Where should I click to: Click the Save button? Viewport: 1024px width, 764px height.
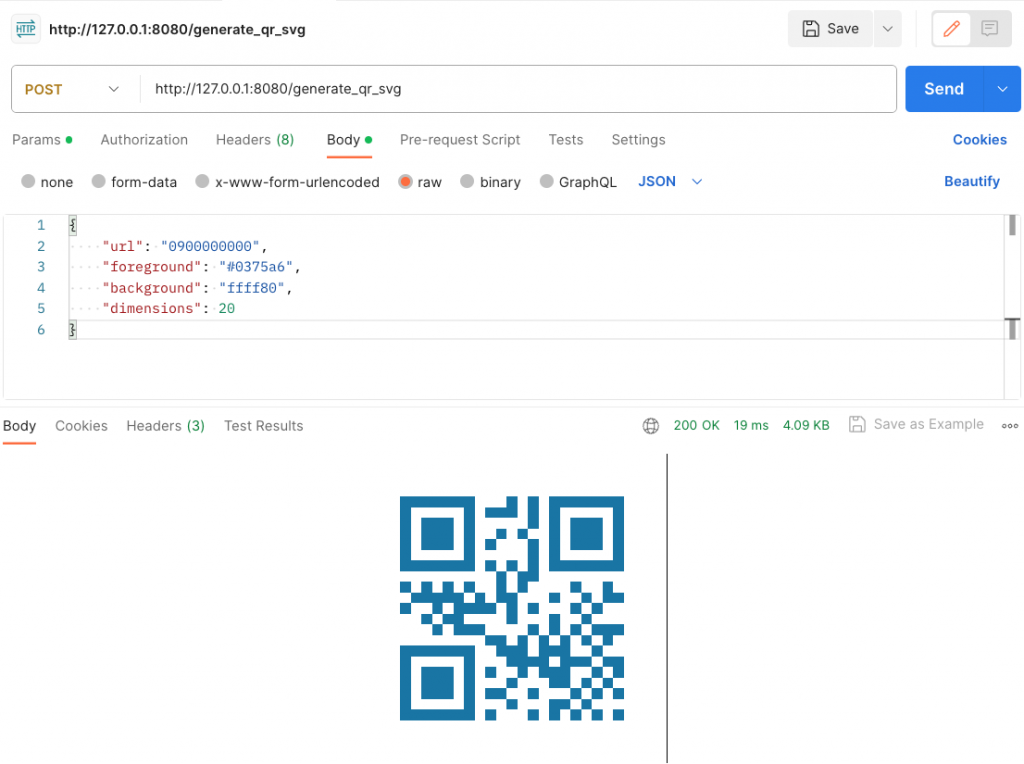tap(830, 29)
